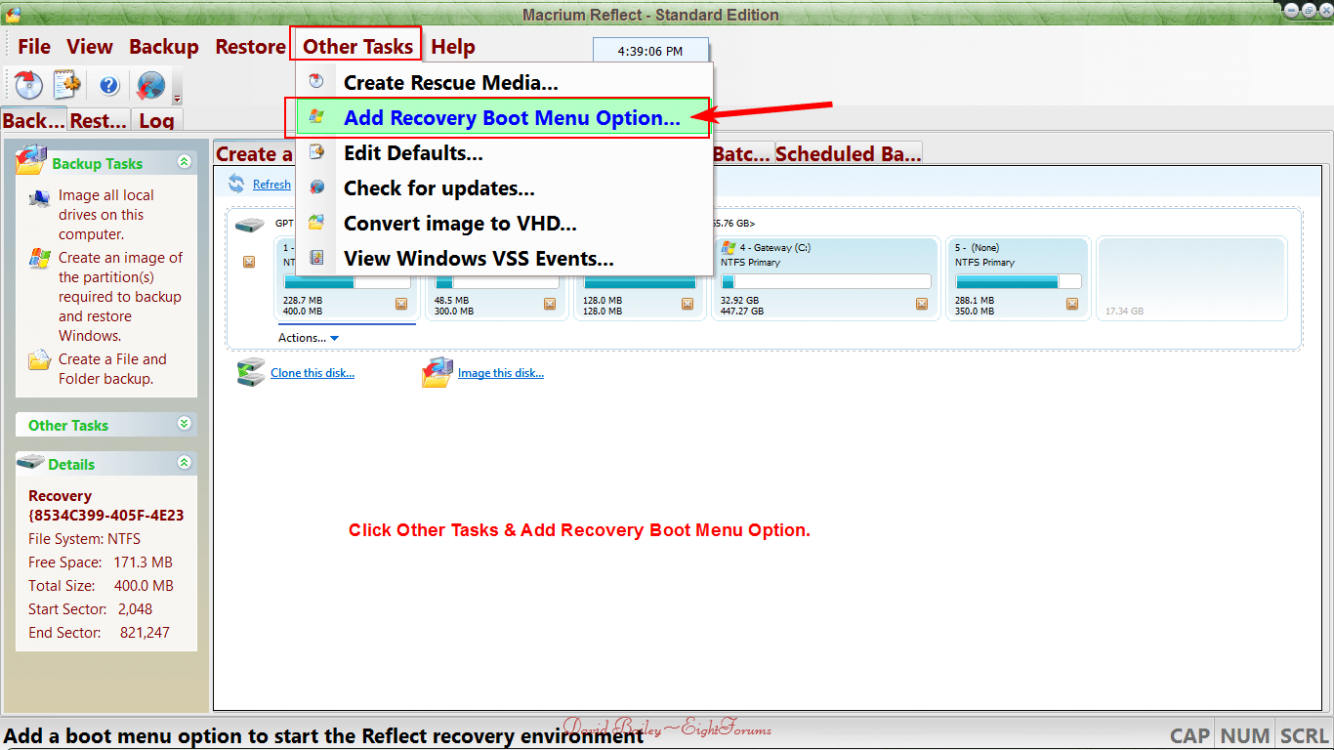Click the Clone this disk icon

[250, 373]
